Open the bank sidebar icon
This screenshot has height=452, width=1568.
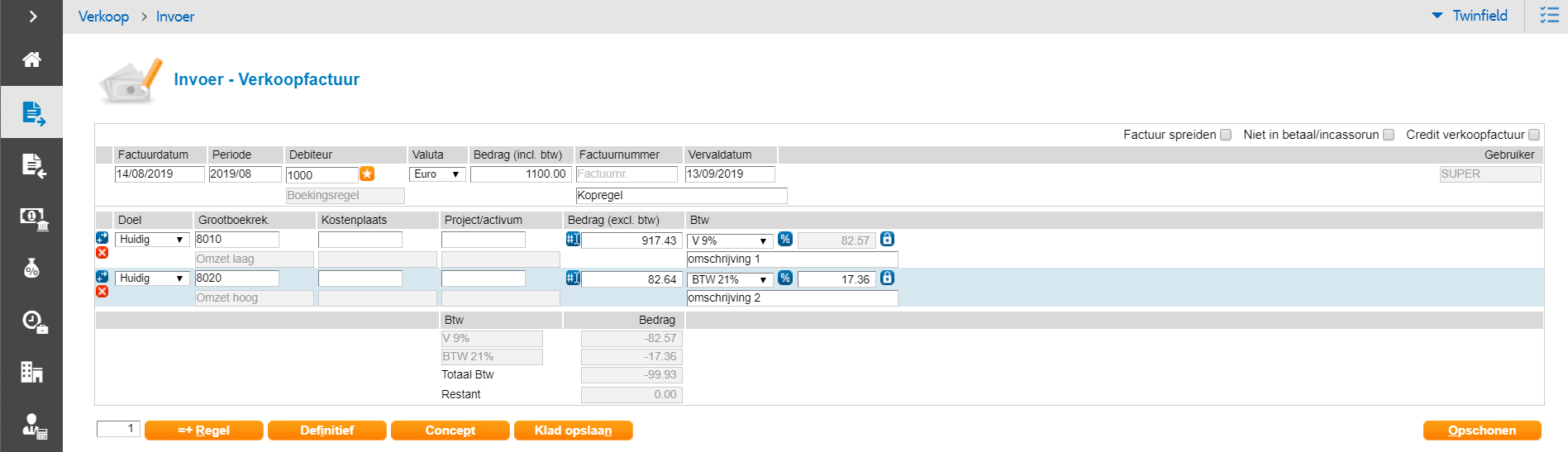click(33, 218)
